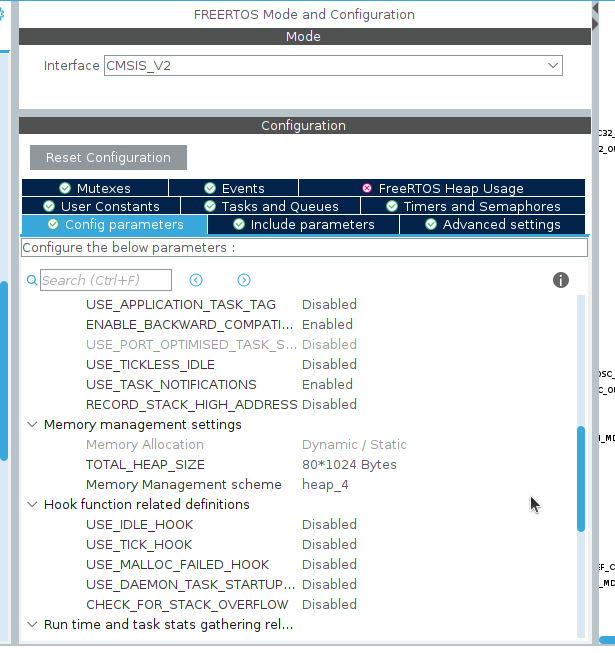This screenshot has height=653, width=615.
Task: Click the top panel collapse arrow at right edge
Action: coord(595,8)
